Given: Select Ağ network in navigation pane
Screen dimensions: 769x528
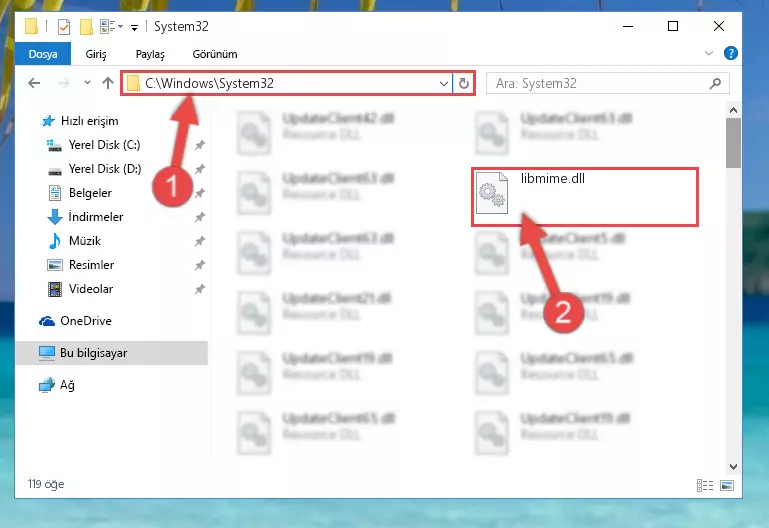Looking at the screenshot, I should pos(67,385).
